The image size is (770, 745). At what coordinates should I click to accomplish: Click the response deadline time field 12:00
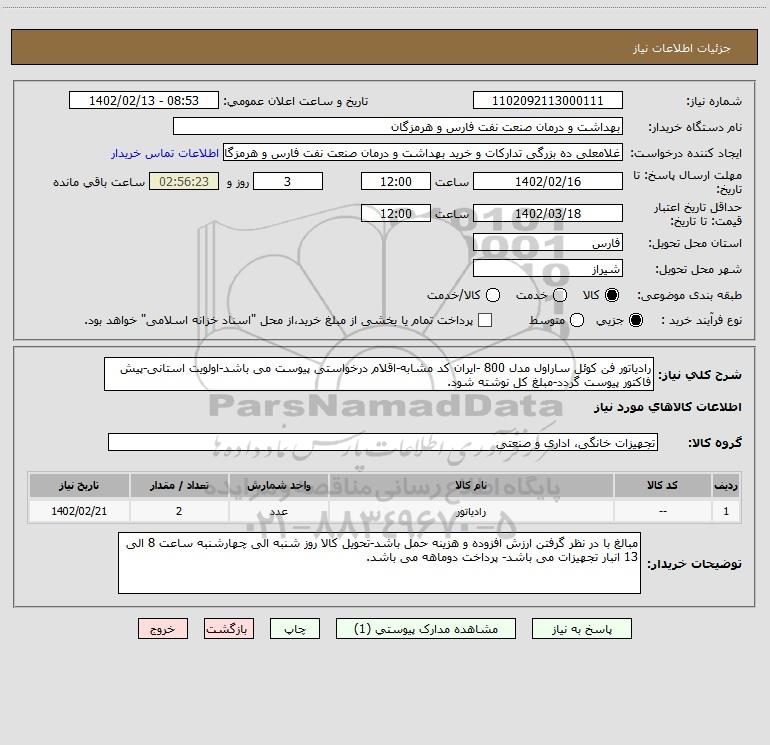pos(396,181)
